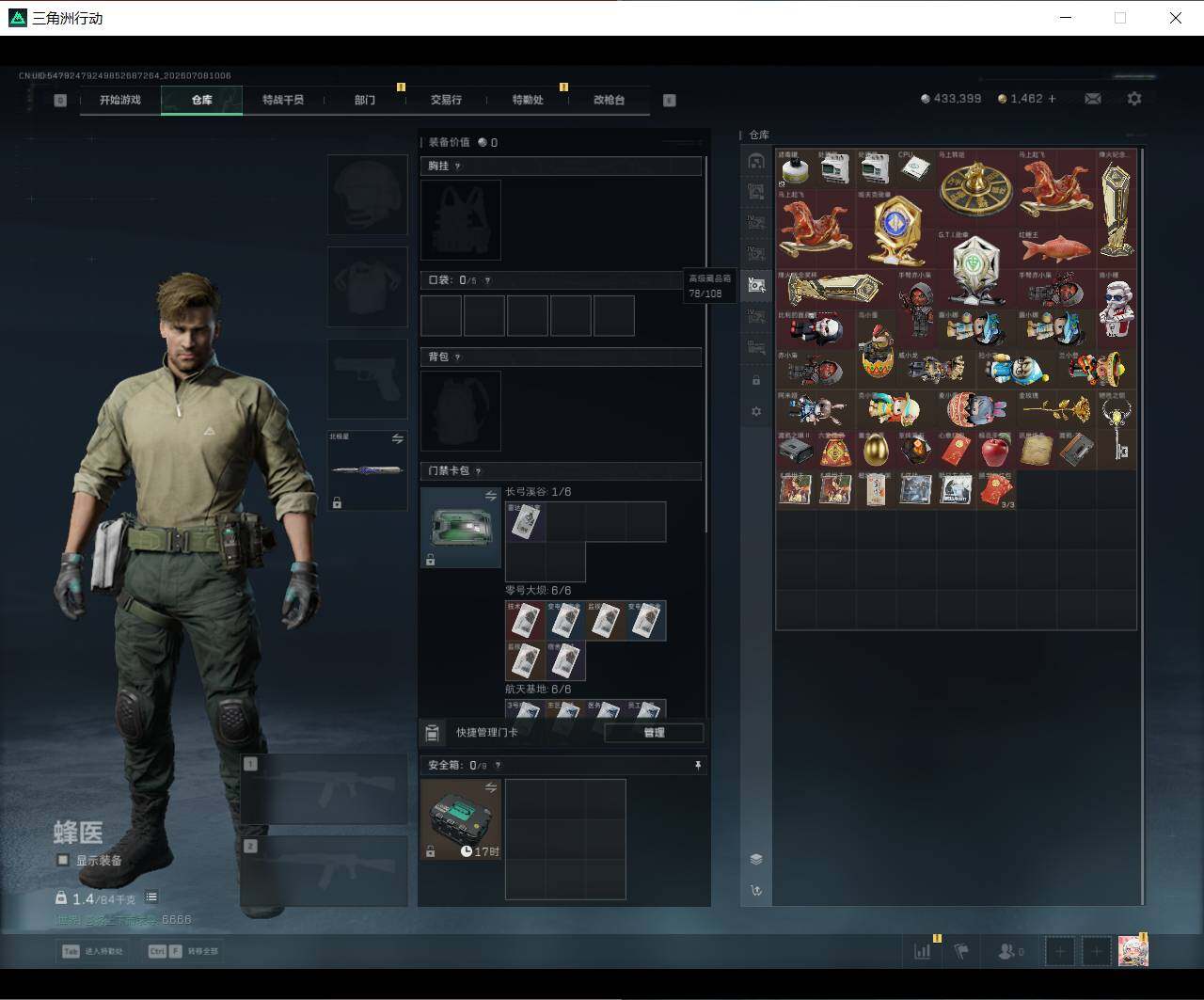Screen dimensions: 1204x1000
Task: Click the flag icon in bottom bar
Action: click(x=961, y=951)
